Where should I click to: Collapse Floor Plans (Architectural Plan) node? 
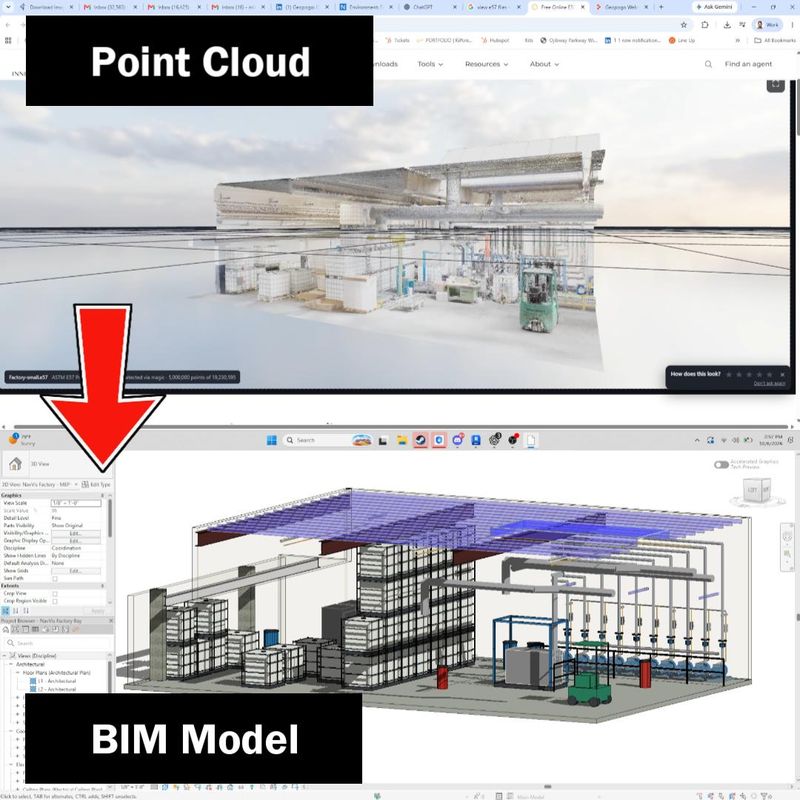[x=17, y=673]
